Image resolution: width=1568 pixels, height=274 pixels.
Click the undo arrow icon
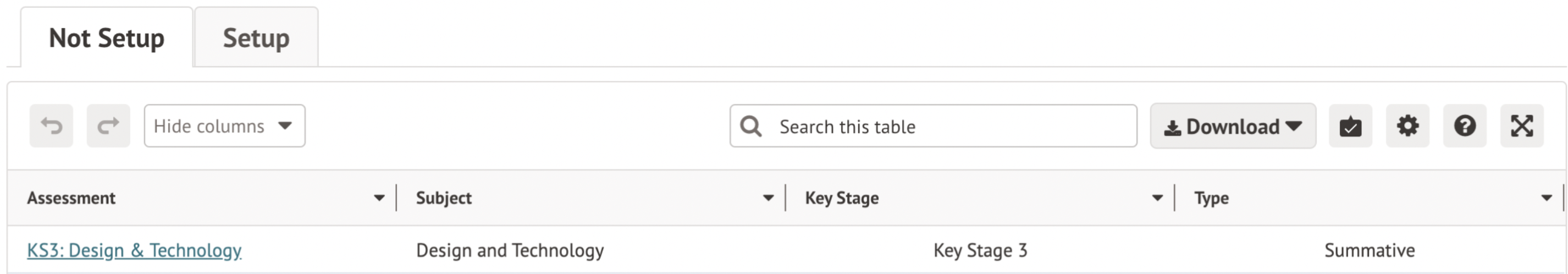point(51,126)
